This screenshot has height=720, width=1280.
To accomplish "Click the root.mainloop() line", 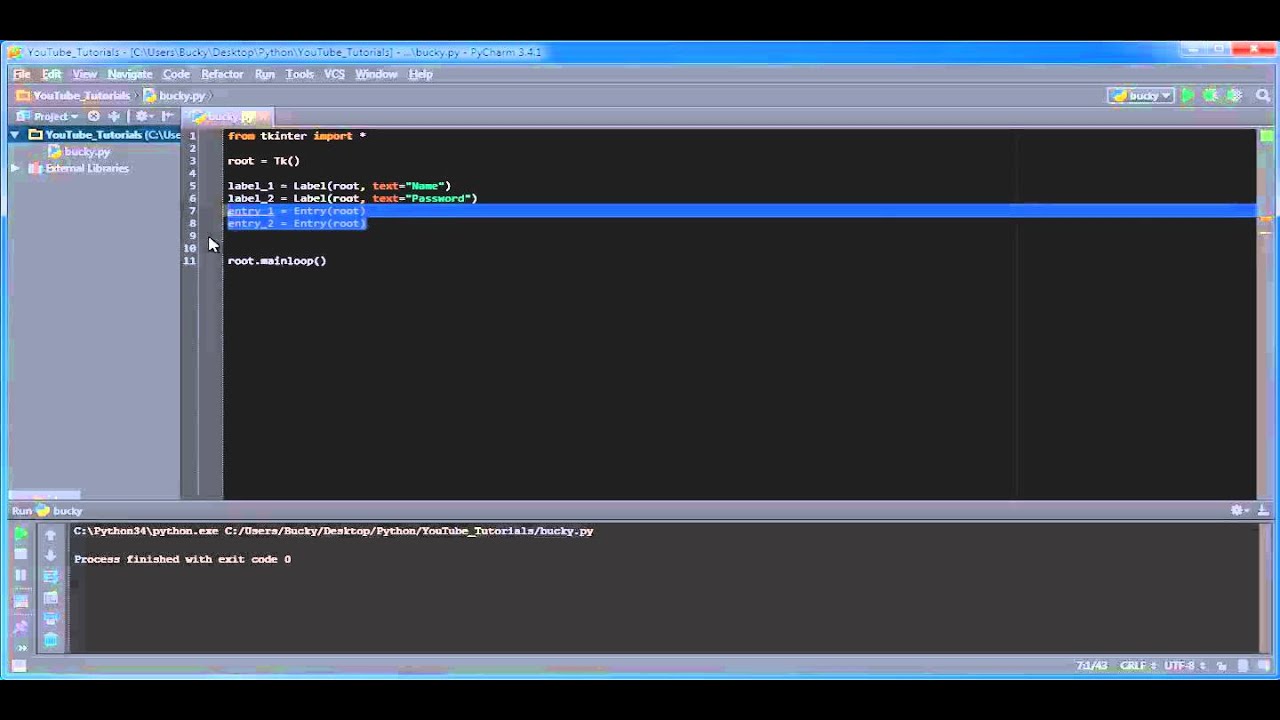I will tap(277, 261).
